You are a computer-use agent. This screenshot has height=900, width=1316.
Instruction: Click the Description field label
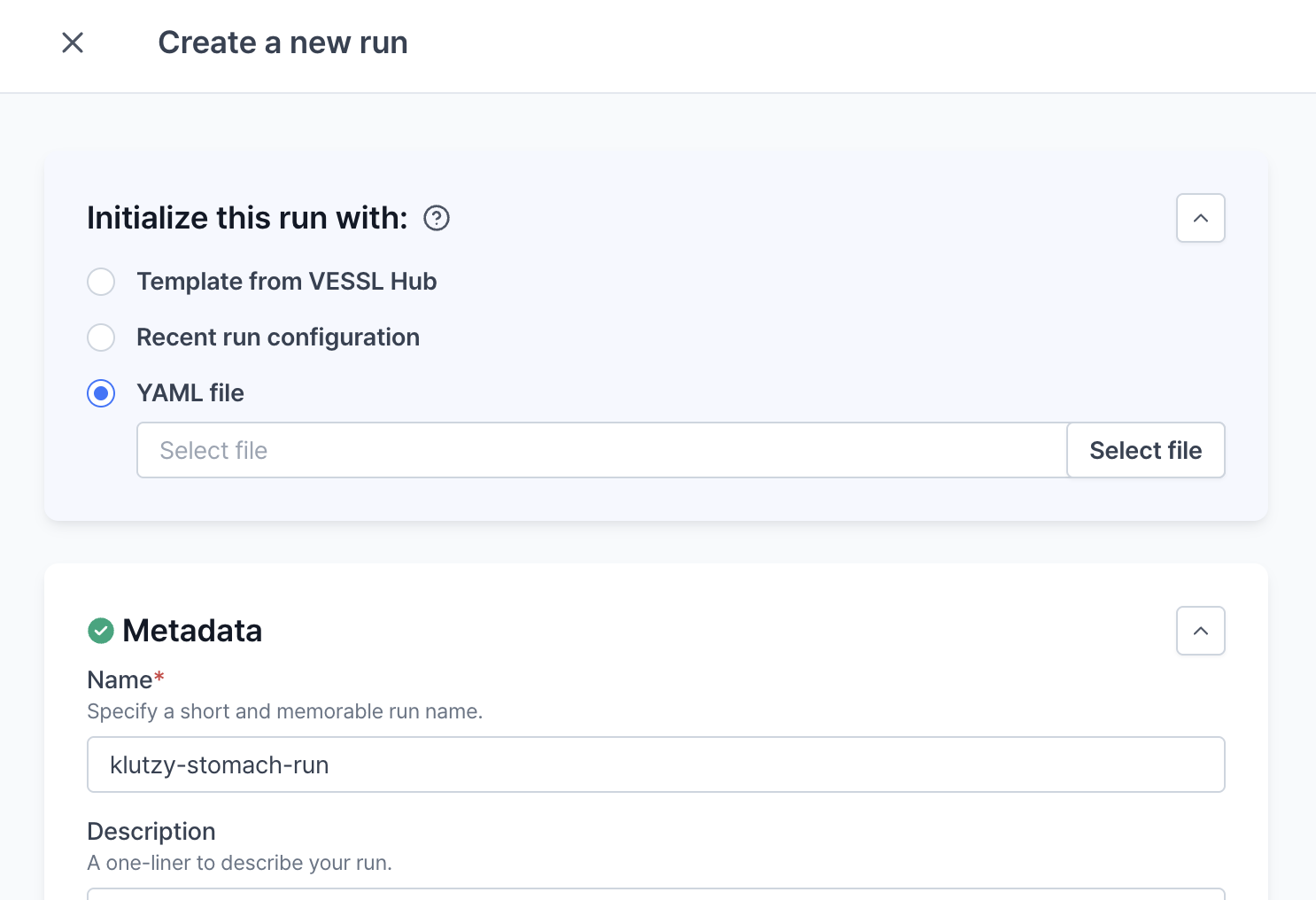pos(151,831)
